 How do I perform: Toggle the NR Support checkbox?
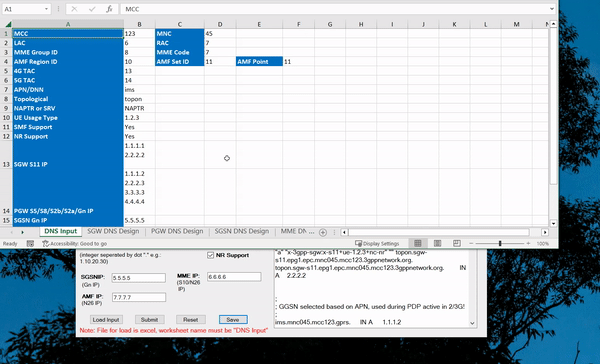click(210, 255)
